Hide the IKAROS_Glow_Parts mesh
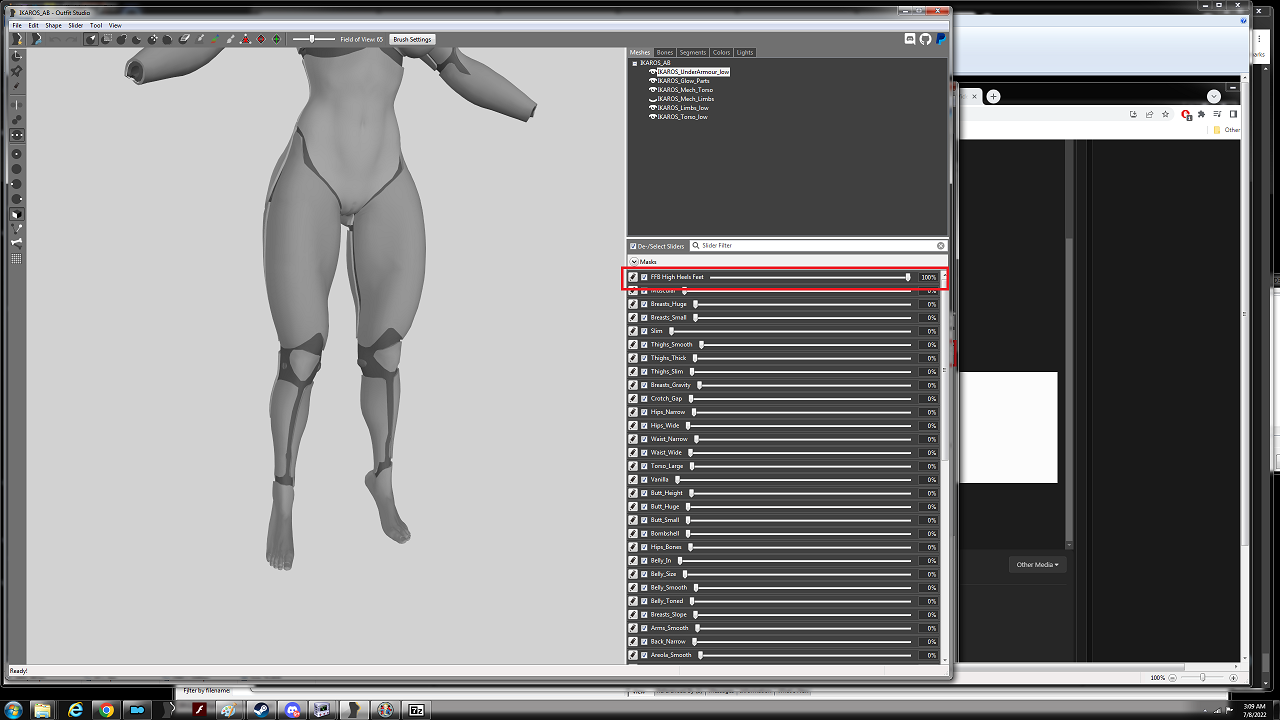This screenshot has height=720, width=1280. [x=653, y=81]
